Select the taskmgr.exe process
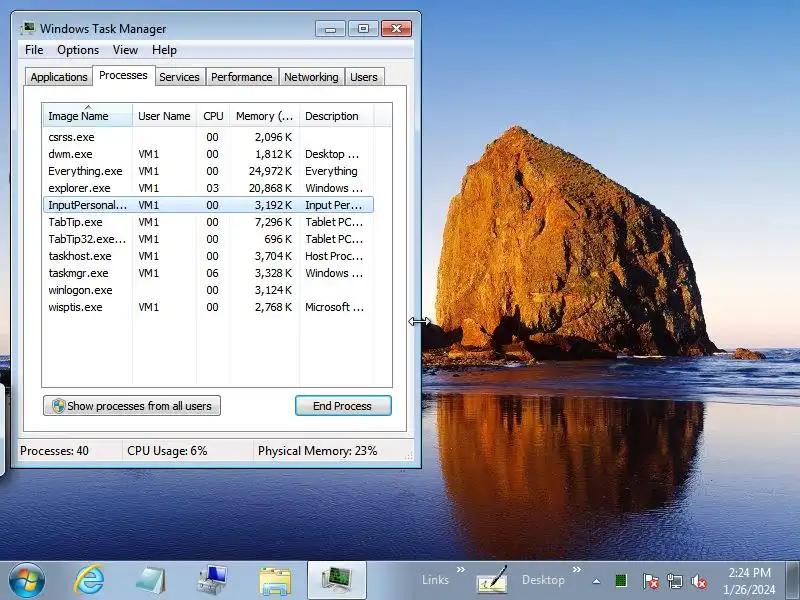The height and width of the screenshot is (600, 800). point(208,273)
